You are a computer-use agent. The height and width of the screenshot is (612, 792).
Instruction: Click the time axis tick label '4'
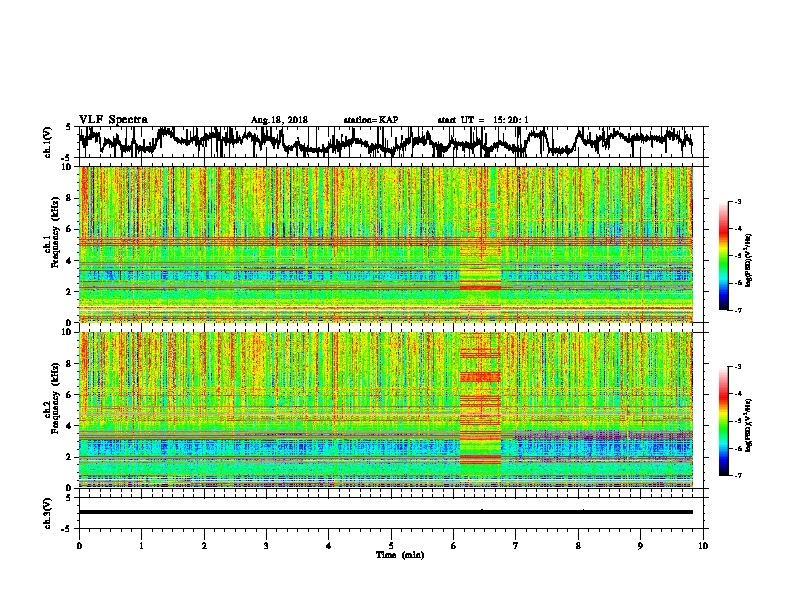(x=329, y=546)
